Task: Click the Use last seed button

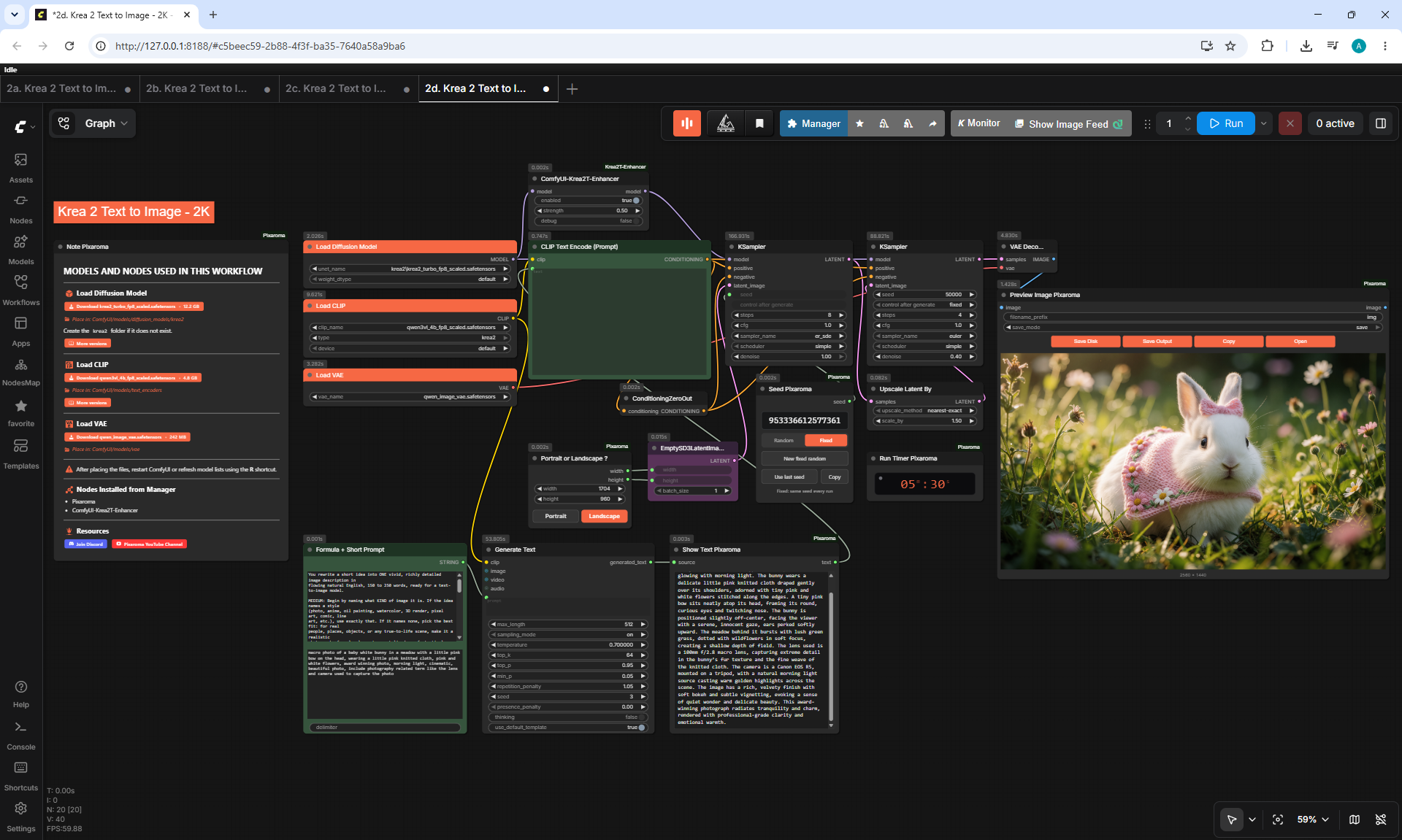Action: 789,477
